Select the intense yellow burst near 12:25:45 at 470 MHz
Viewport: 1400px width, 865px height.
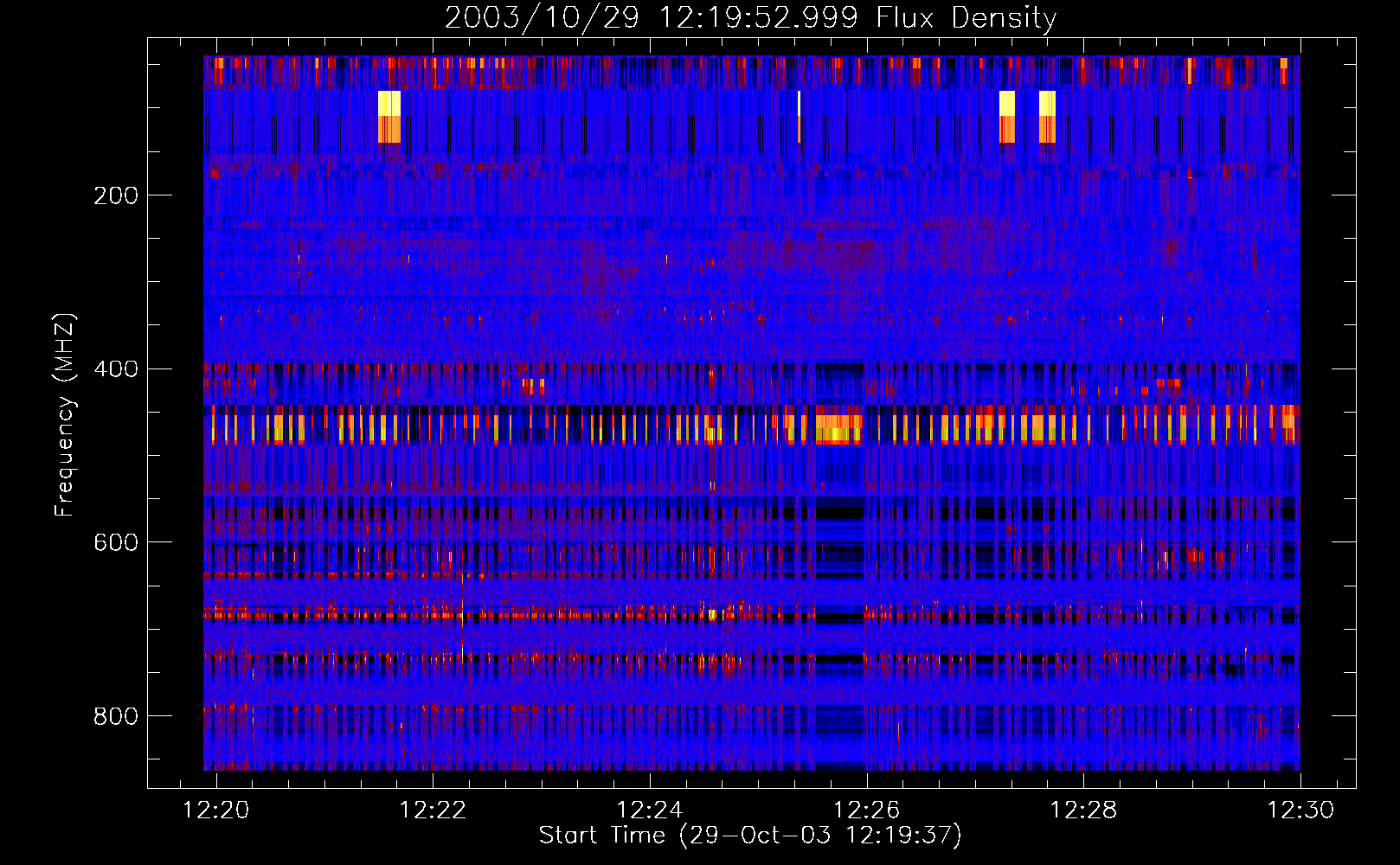click(839, 428)
